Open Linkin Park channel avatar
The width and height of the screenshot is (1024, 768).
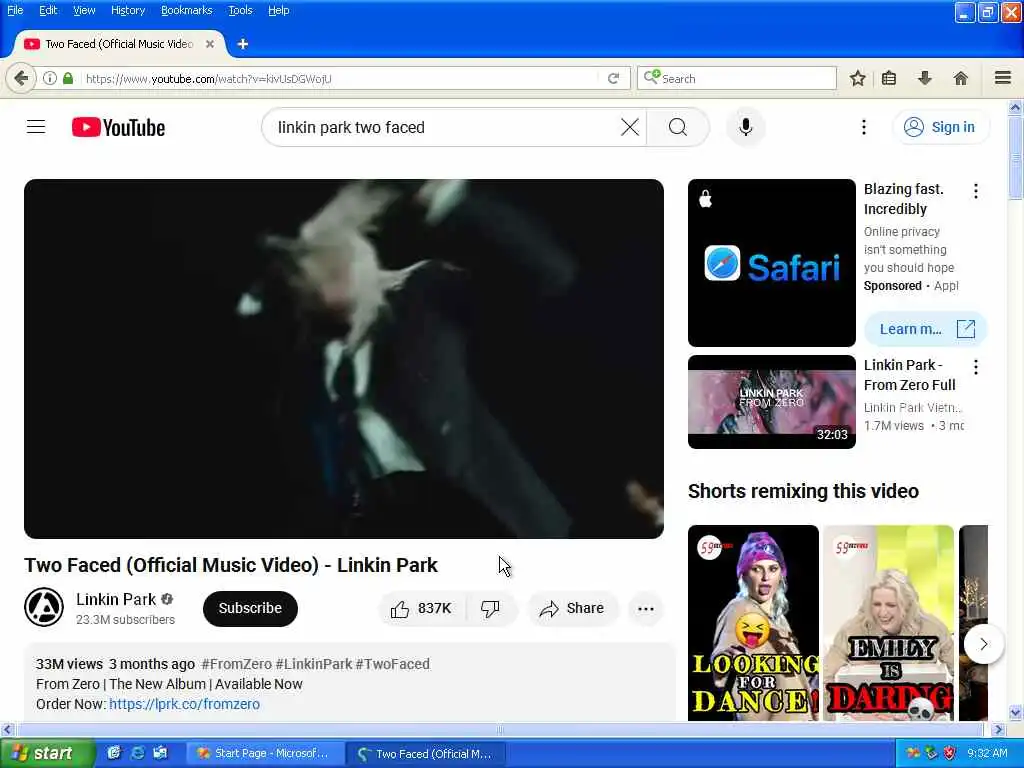coord(44,607)
